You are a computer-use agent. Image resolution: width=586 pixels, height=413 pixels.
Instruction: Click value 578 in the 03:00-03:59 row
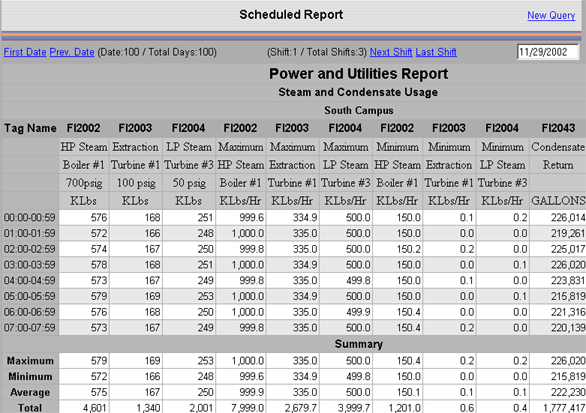[99, 265]
